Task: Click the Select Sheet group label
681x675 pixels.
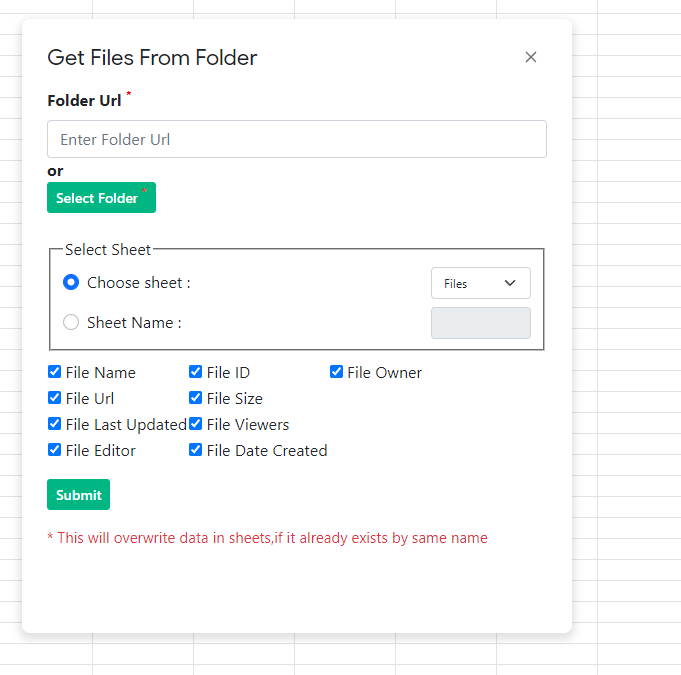Action: 108,250
